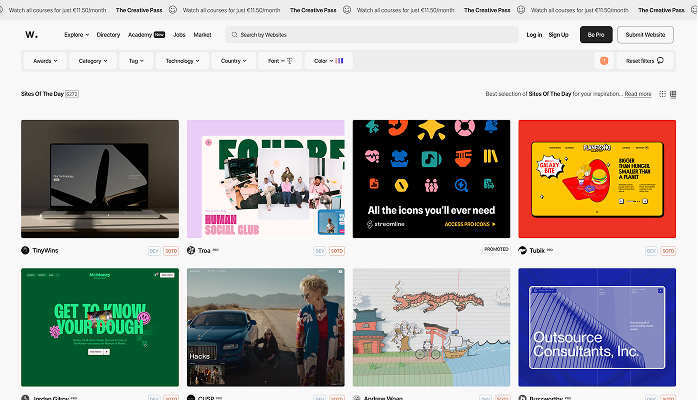Open the Category filter dropdown

click(x=93, y=61)
